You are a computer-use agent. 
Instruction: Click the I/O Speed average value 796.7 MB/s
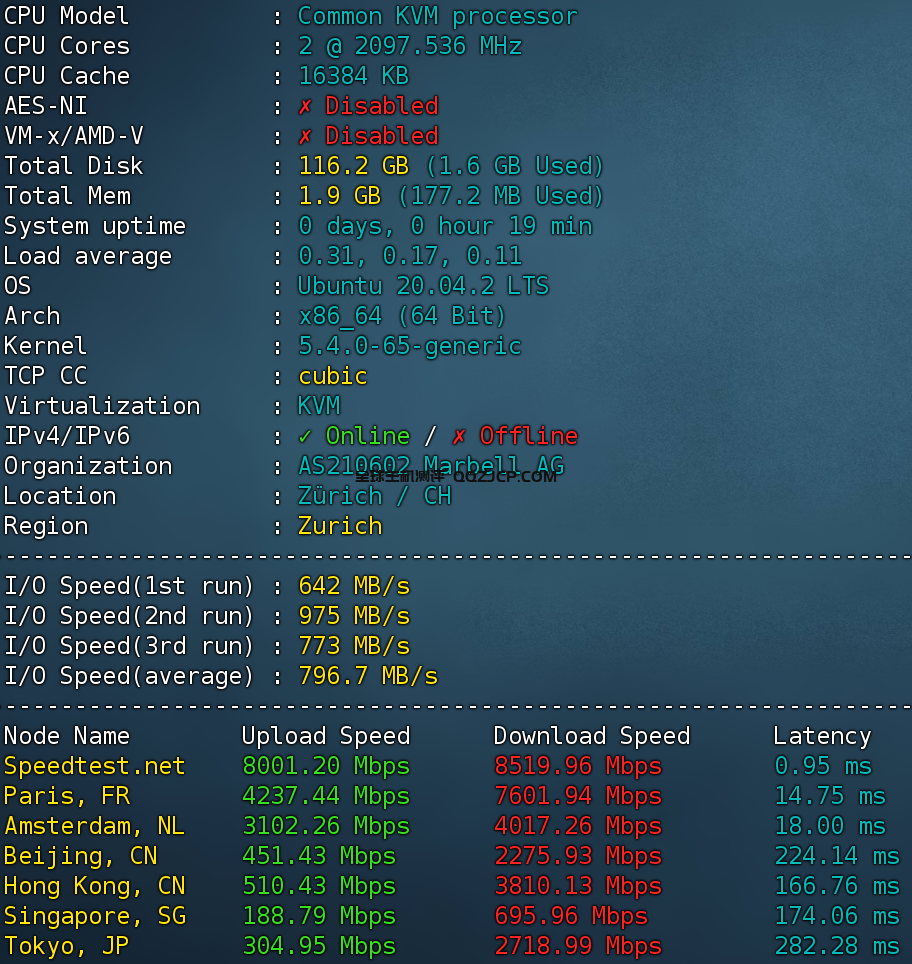tap(368, 676)
